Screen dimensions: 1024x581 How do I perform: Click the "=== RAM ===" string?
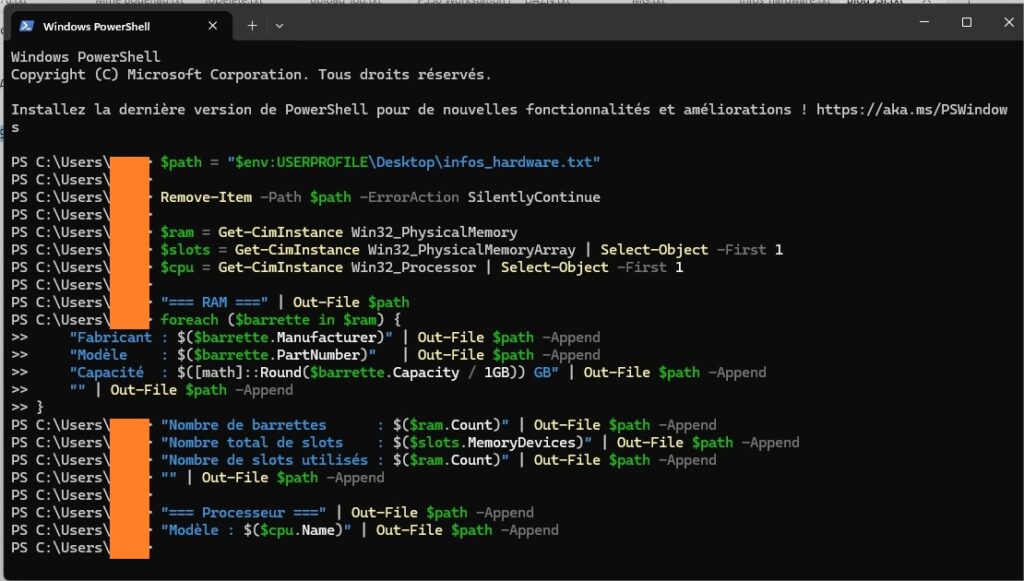pyautogui.click(x=214, y=302)
